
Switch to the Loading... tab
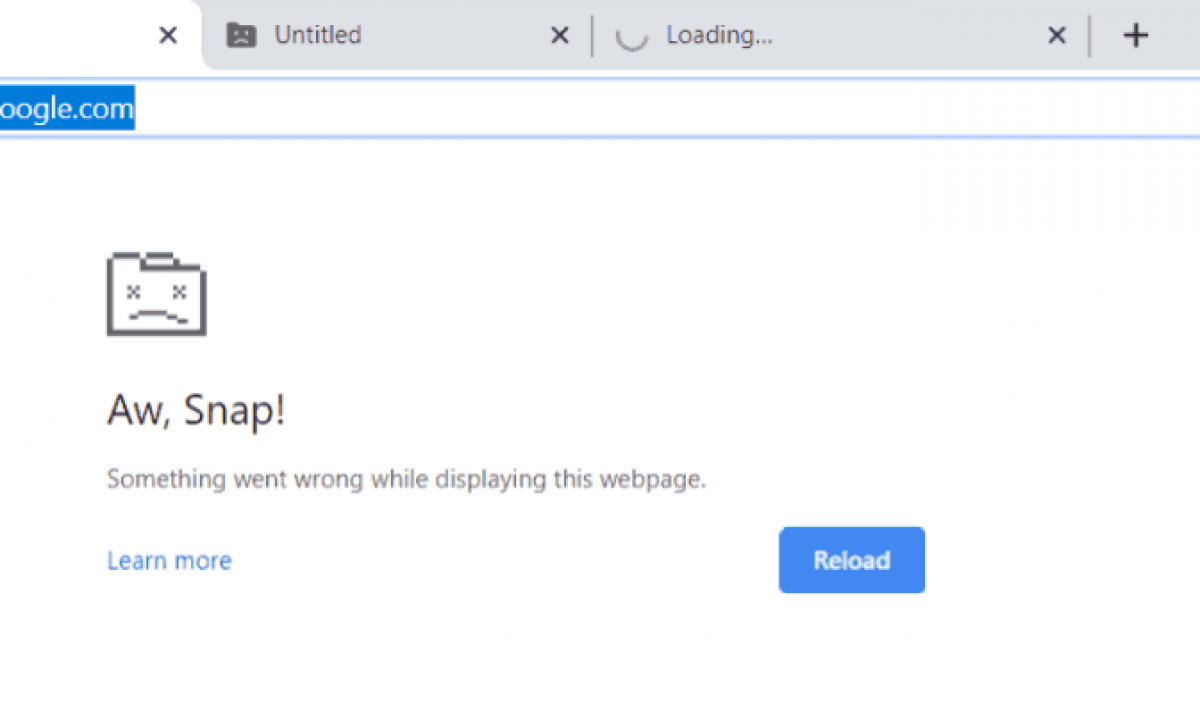[x=840, y=36]
